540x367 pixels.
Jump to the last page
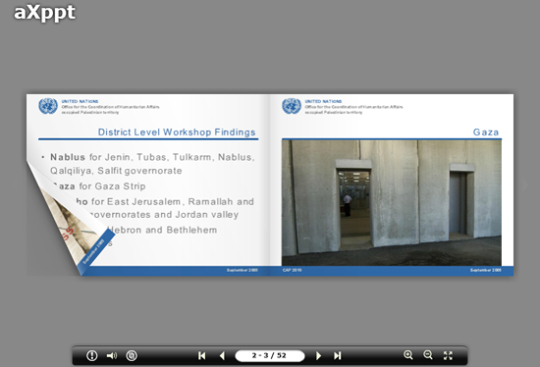(x=338, y=355)
